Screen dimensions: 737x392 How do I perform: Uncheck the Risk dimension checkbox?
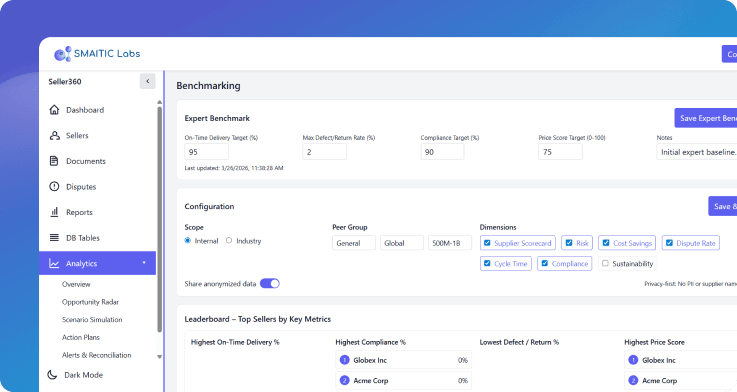point(569,243)
